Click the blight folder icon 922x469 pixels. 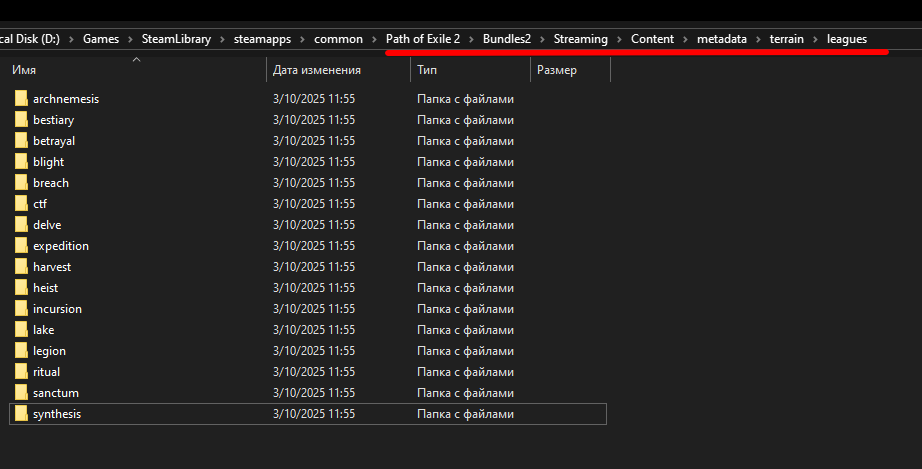pyautogui.click(x=21, y=162)
